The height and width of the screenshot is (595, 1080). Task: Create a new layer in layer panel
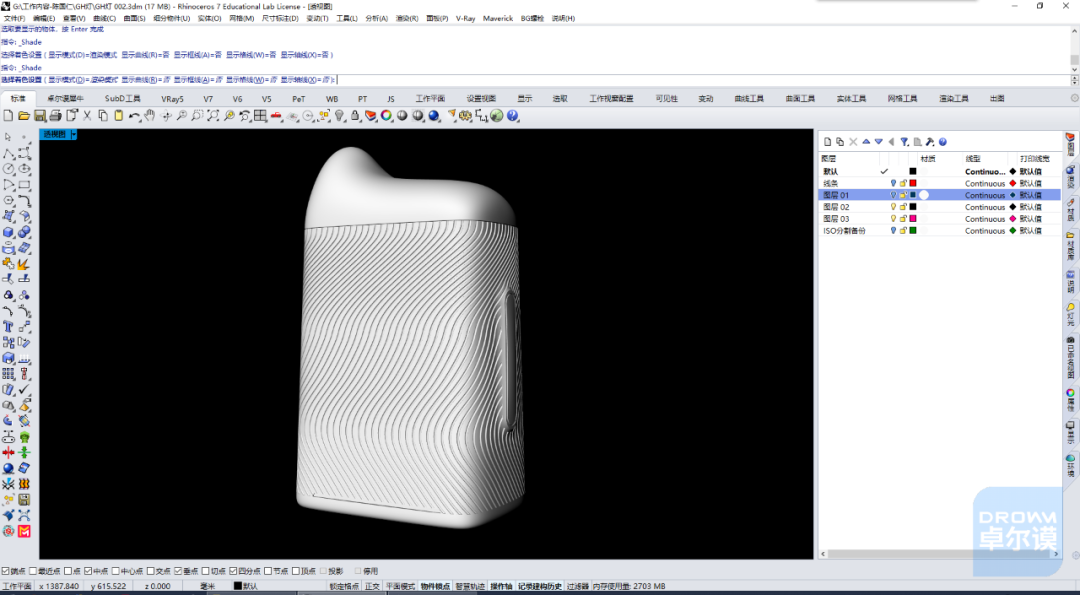[828, 142]
